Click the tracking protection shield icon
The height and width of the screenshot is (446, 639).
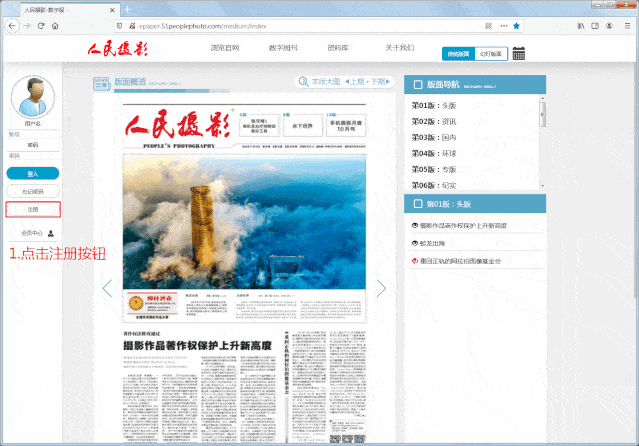(119, 26)
